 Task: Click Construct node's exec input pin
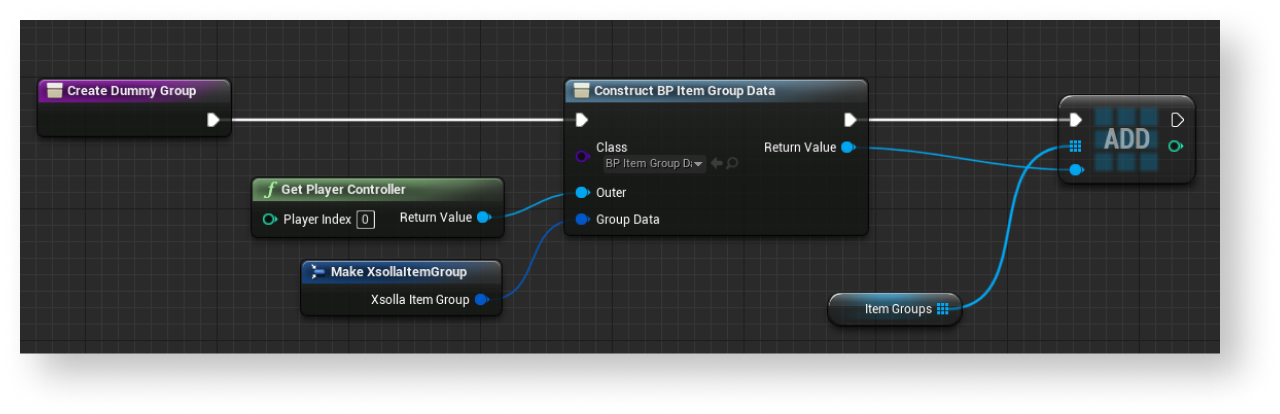click(582, 120)
